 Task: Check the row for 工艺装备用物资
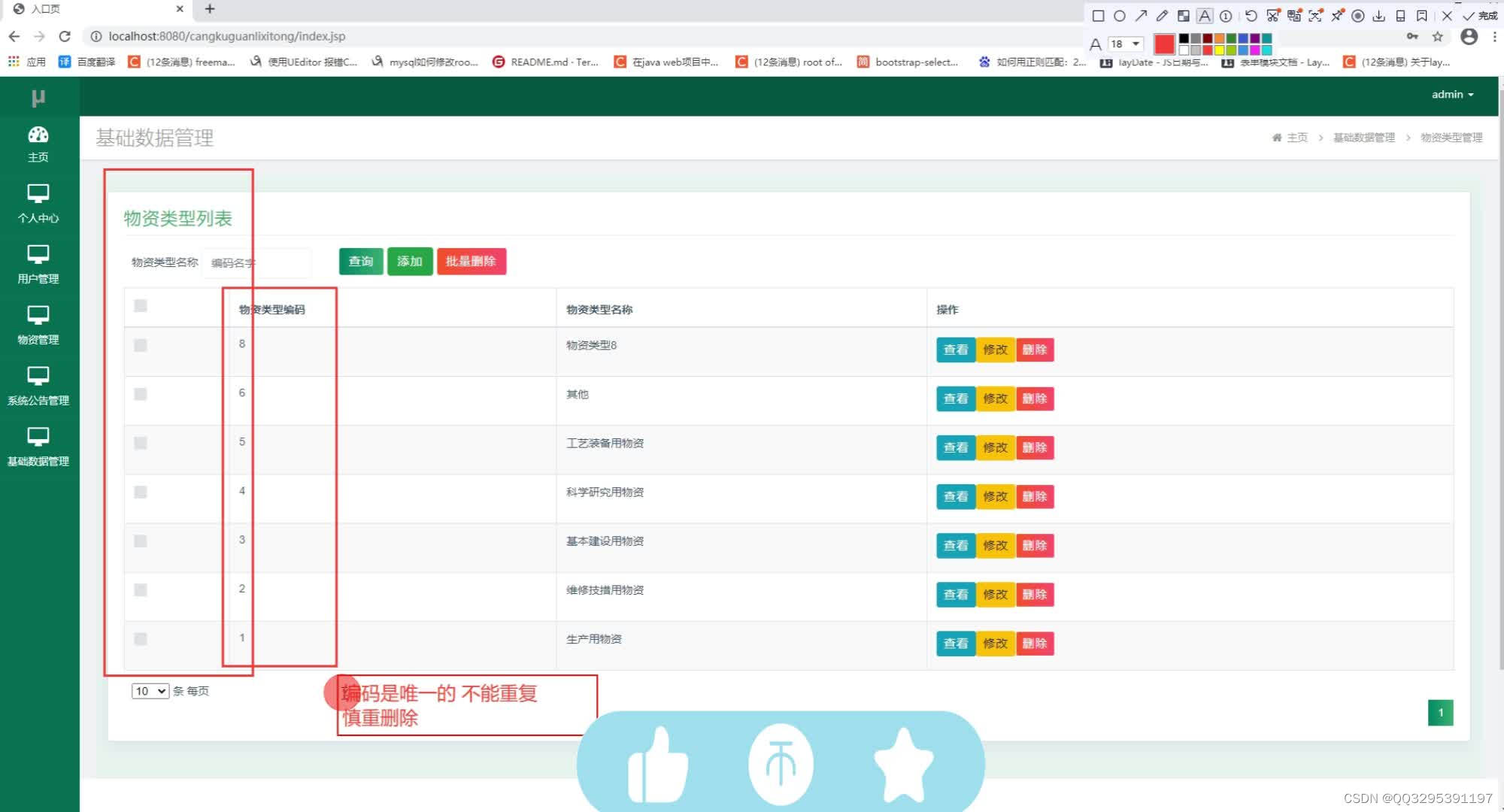(140, 443)
